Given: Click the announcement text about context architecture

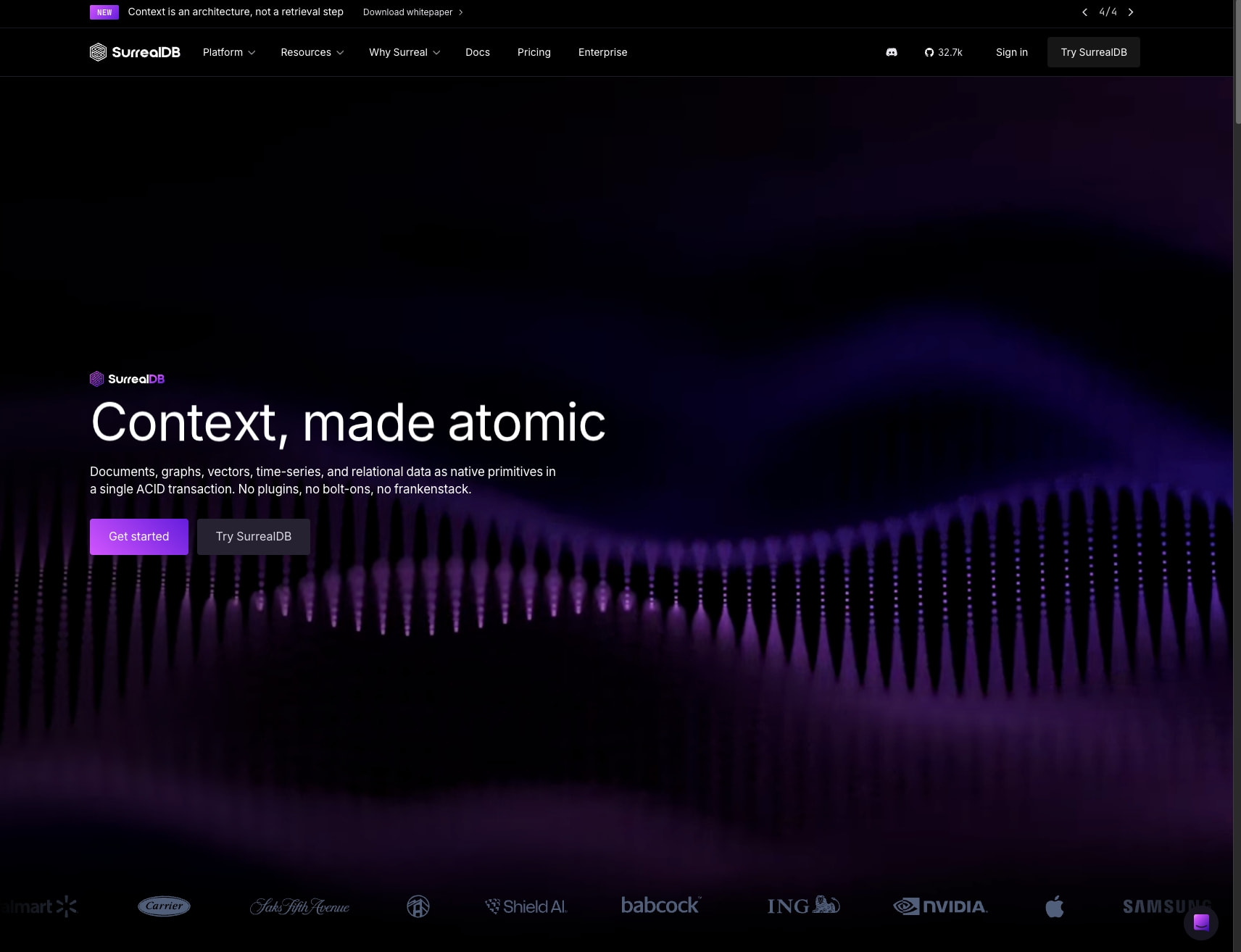Looking at the screenshot, I should tap(236, 12).
